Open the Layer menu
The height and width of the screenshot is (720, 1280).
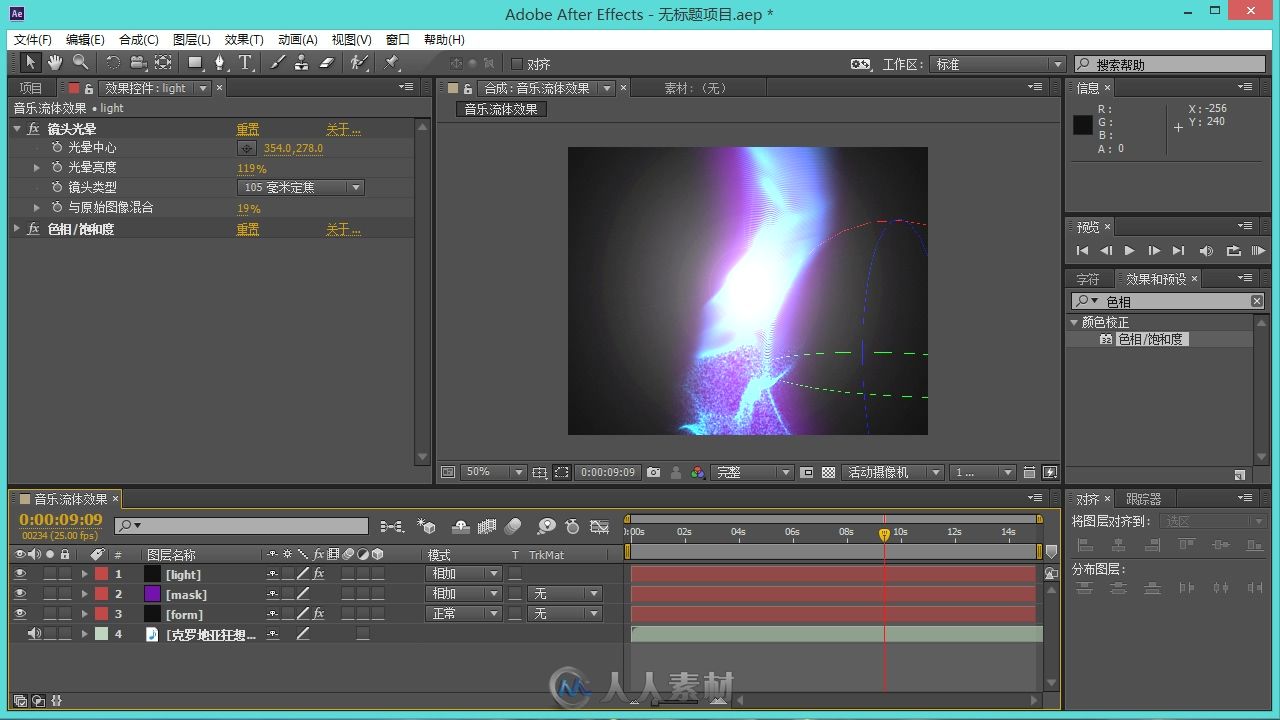click(x=192, y=40)
